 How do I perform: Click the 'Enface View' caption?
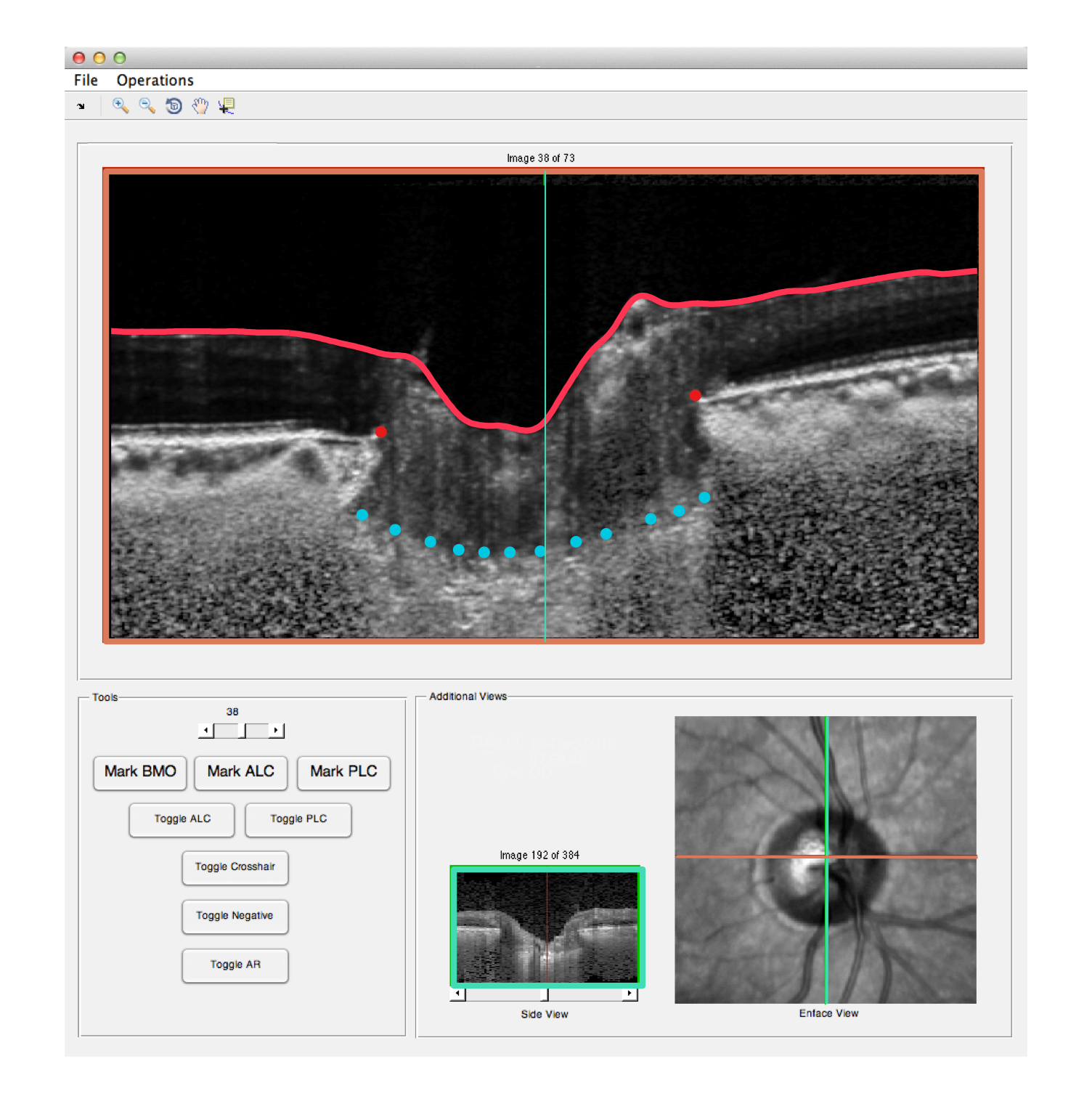click(828, 1013)
